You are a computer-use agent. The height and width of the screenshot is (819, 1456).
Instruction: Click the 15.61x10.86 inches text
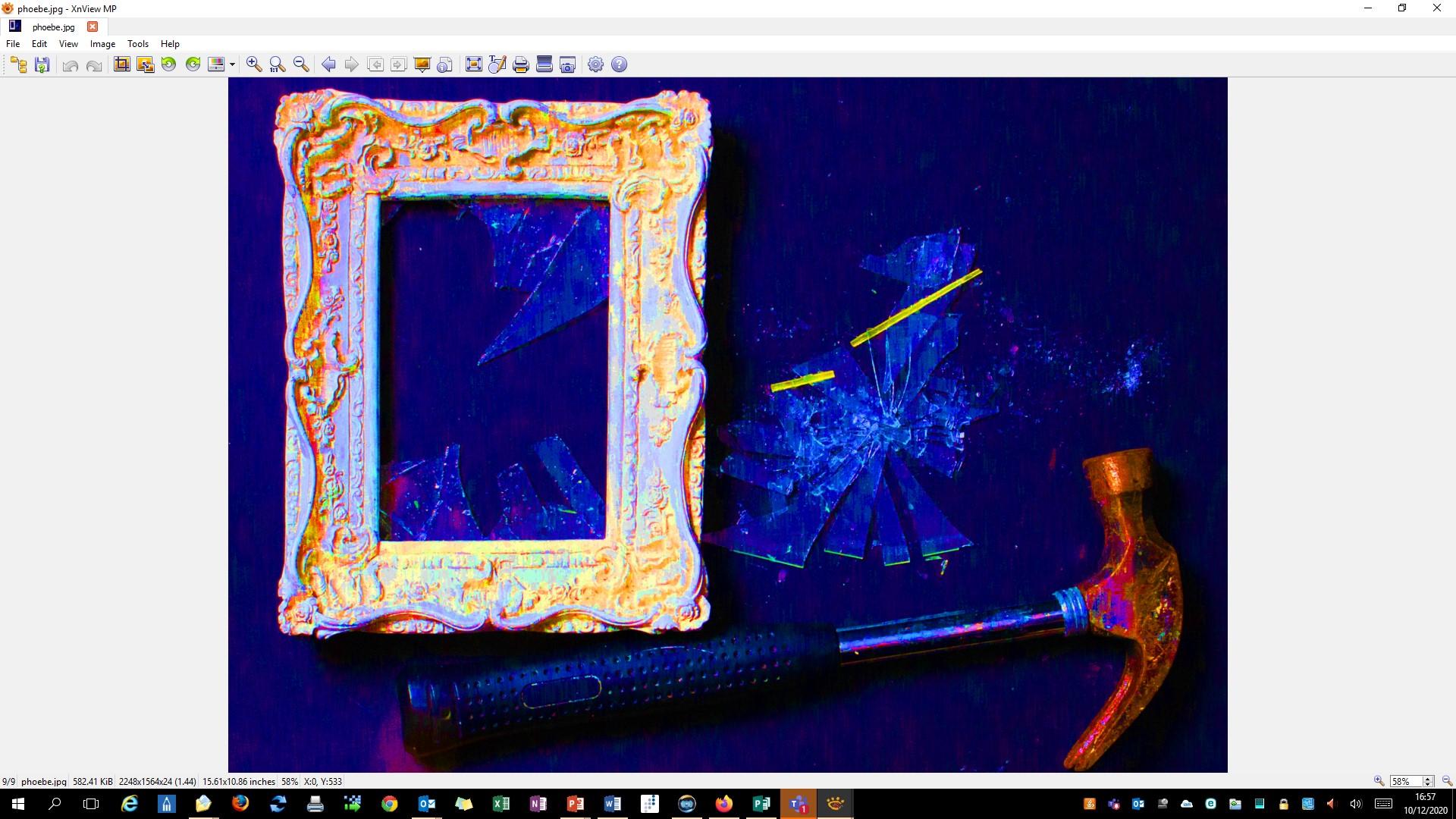point(239,781)
